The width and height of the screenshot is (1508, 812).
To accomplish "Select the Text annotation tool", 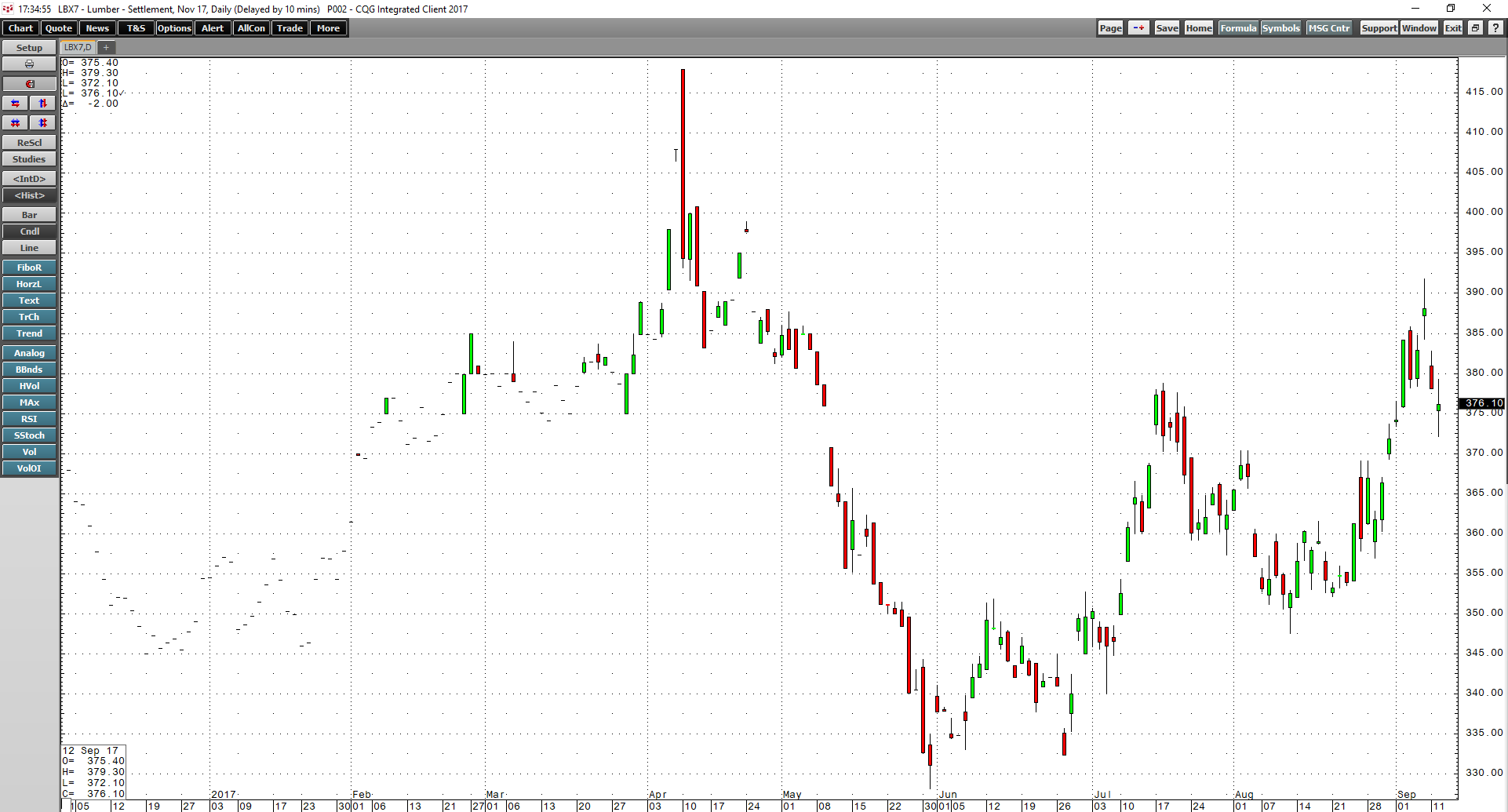I will pyautogui.click(x=29, y=300).
